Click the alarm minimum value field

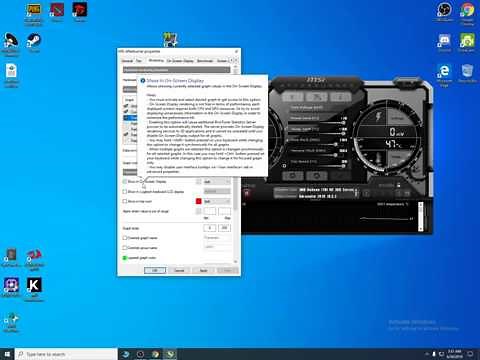point(210,211)
